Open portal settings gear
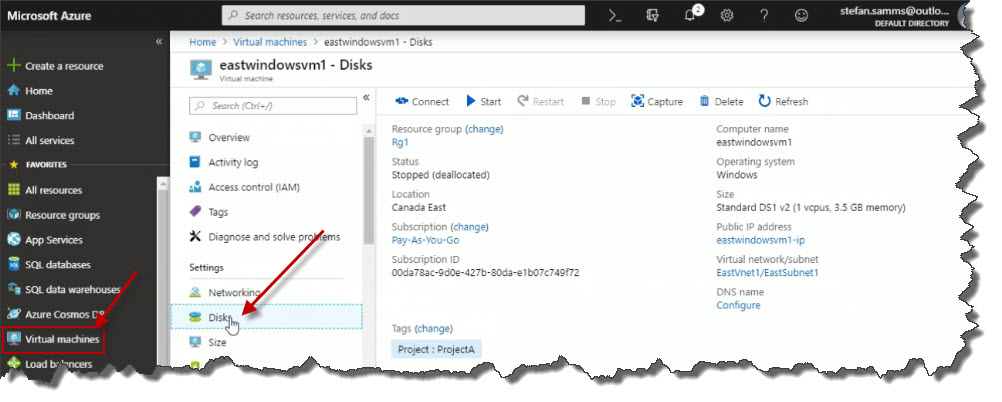This screenshot has width=1002, height=402. click(x=727, y=16)
